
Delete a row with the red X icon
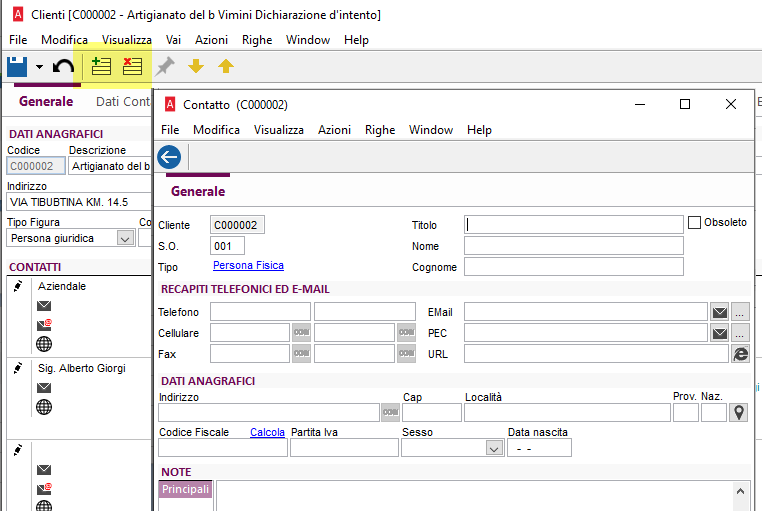[132, 66]
